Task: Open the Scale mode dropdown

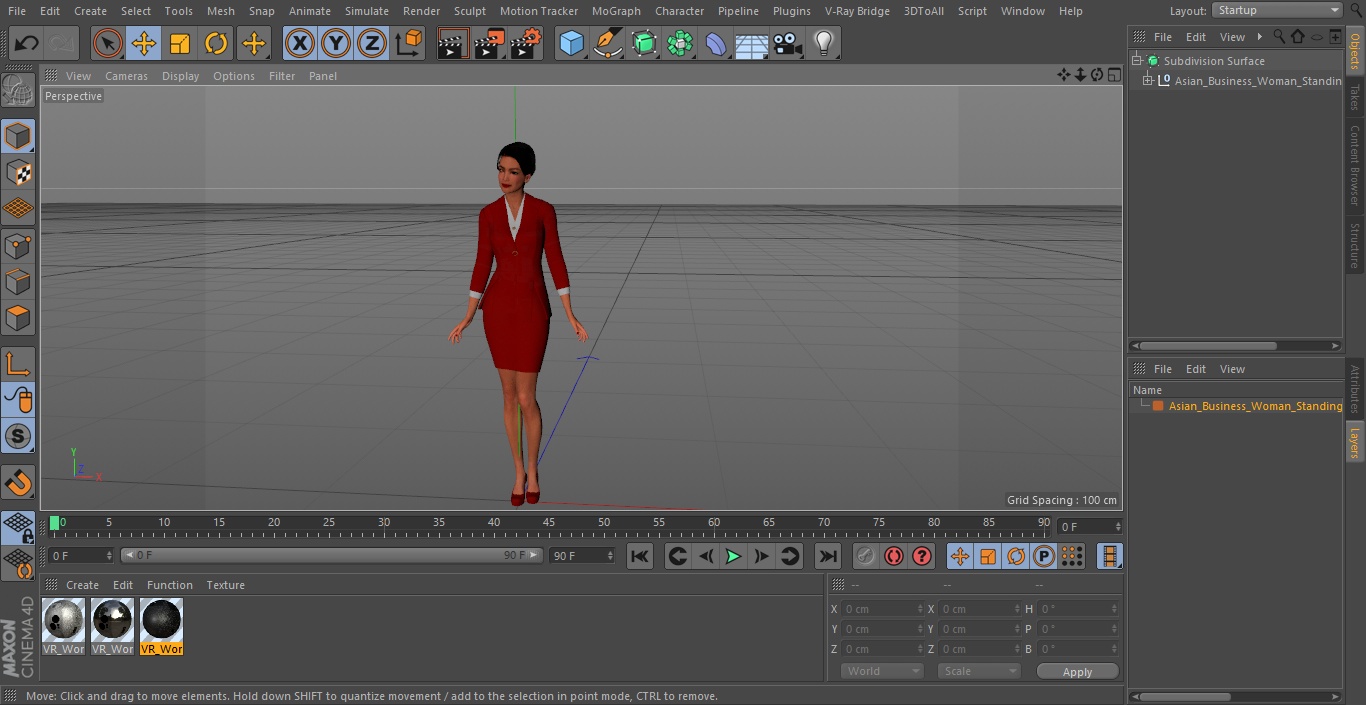Action: tap(979, 671)
